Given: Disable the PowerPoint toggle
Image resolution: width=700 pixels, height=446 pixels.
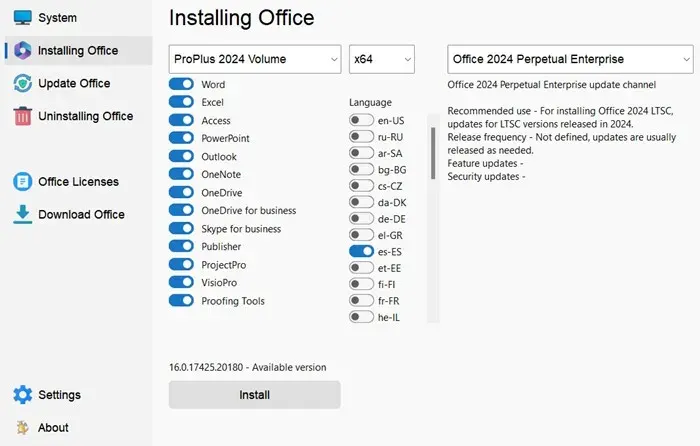Looking at the screenshot, I should (181, 138).
